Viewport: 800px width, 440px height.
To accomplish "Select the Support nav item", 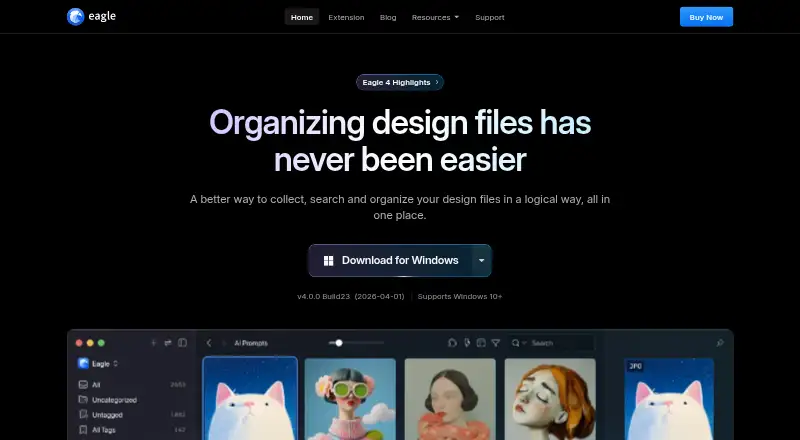I will pyautogui.click(x=490, y=17).
